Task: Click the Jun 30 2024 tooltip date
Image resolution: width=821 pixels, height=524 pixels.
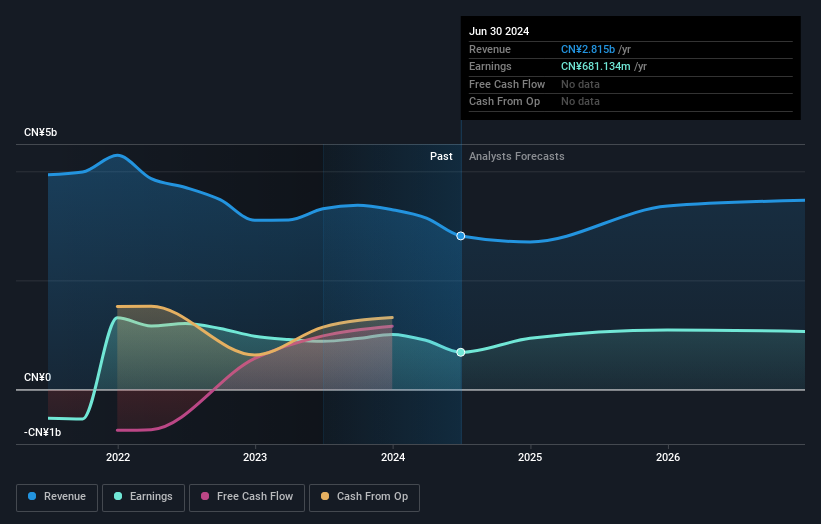Action: coord(499,31)
